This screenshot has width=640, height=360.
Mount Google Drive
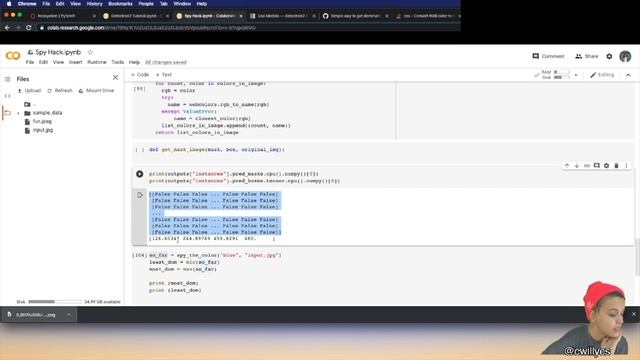96,91
